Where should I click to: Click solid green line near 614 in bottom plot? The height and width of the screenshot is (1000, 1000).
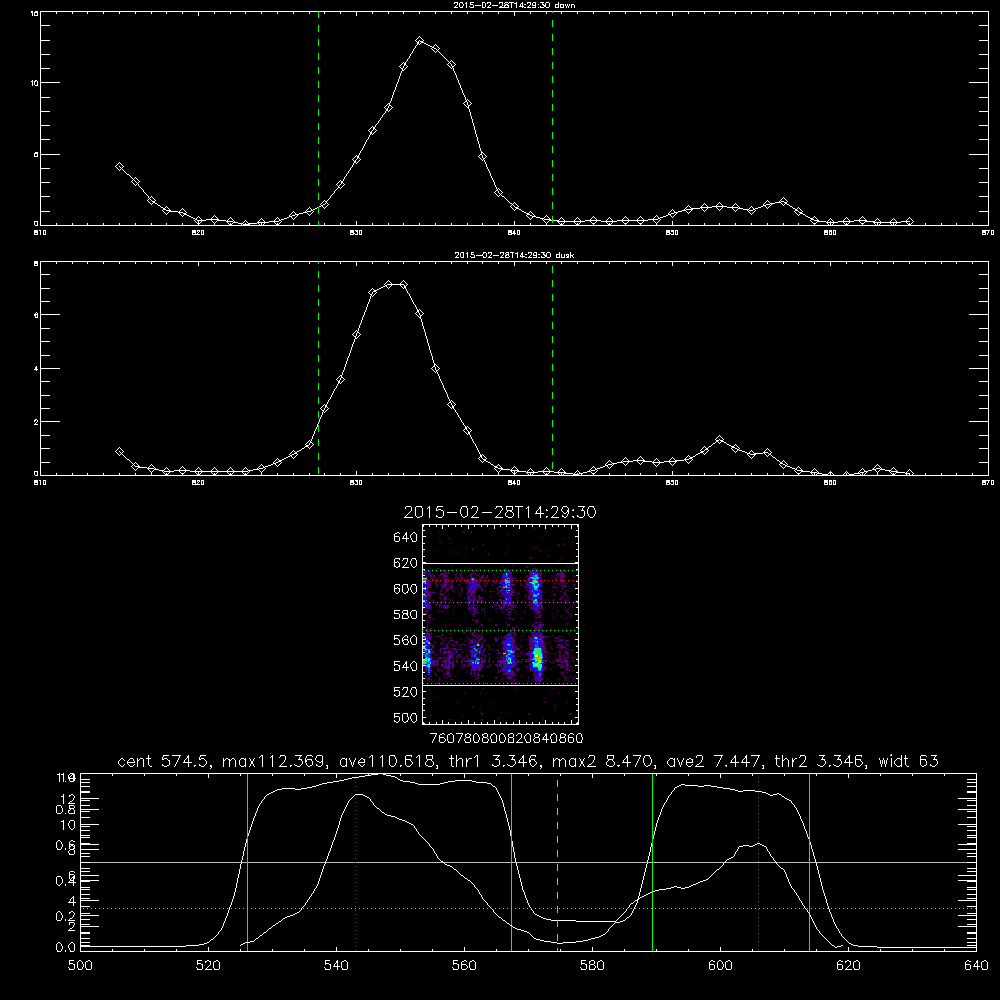click(809, 861)
